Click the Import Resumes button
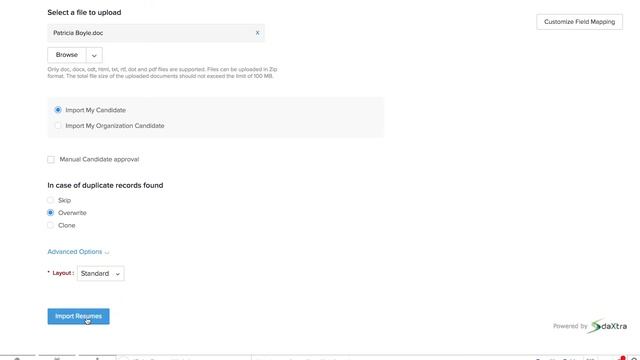 [x=78, y=316]
